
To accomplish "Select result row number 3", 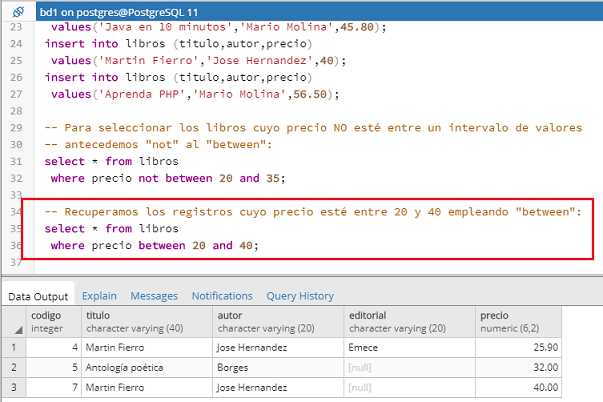I will pos(14,387).
